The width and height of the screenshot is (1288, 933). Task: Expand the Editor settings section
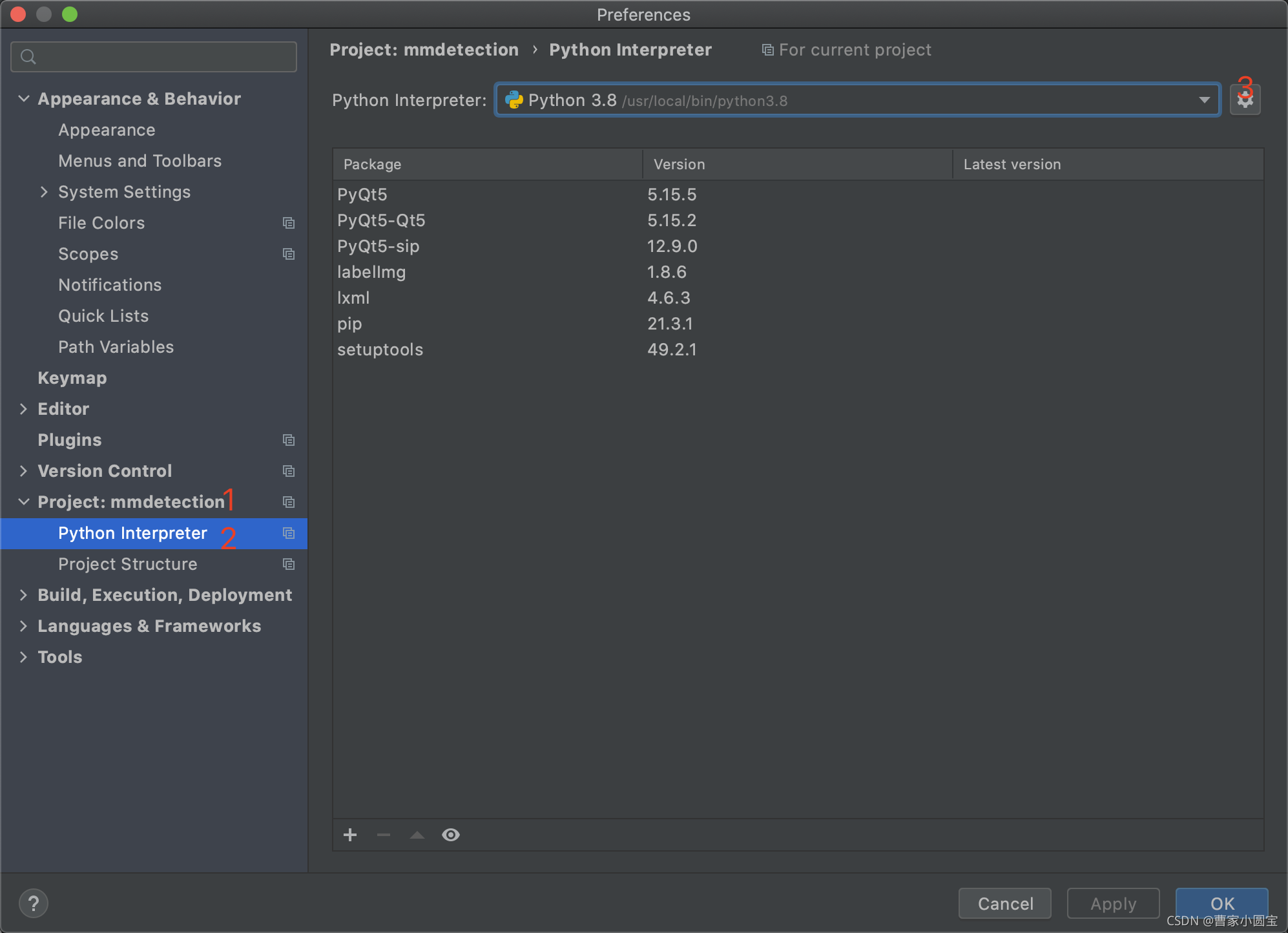tap(24, 409)
